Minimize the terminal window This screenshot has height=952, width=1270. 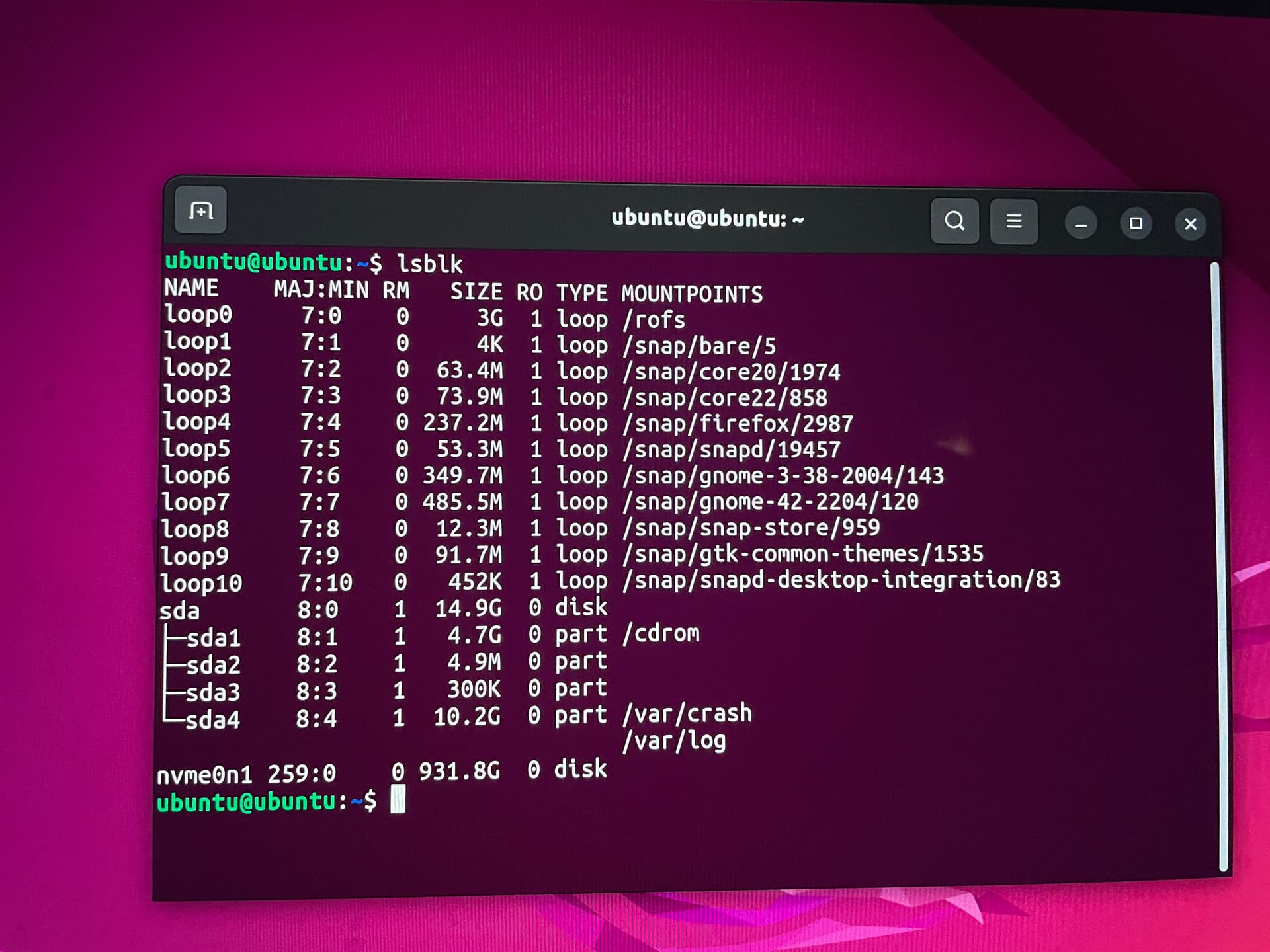[1081, 224]
